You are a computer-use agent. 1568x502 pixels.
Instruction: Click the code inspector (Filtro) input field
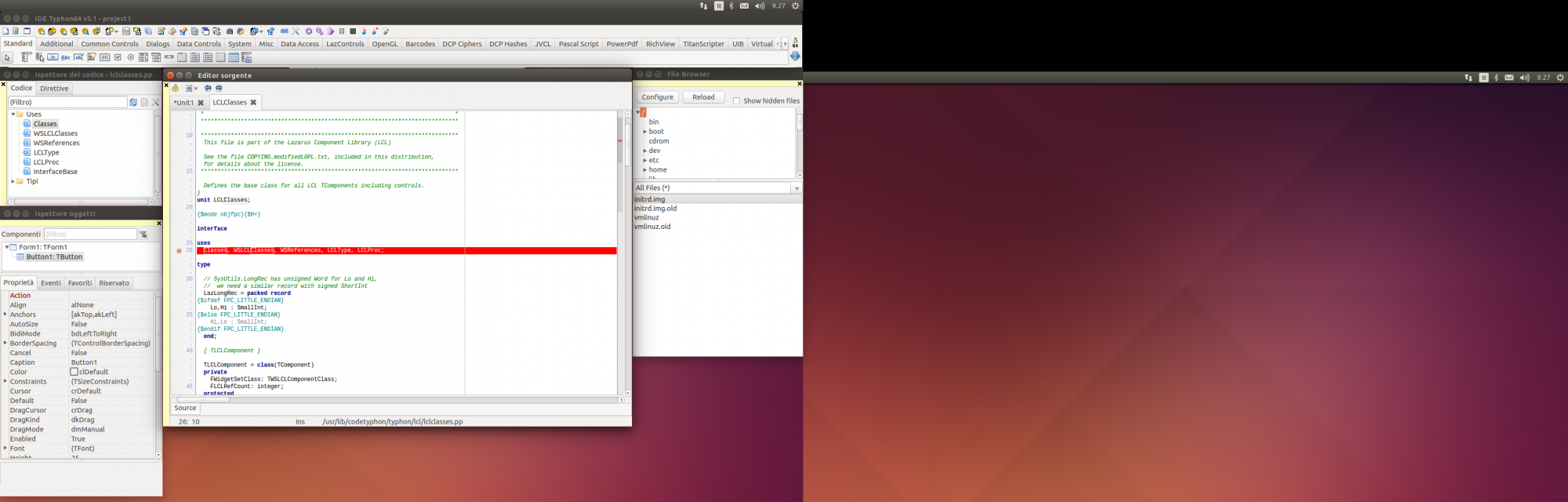pos(67,103)
